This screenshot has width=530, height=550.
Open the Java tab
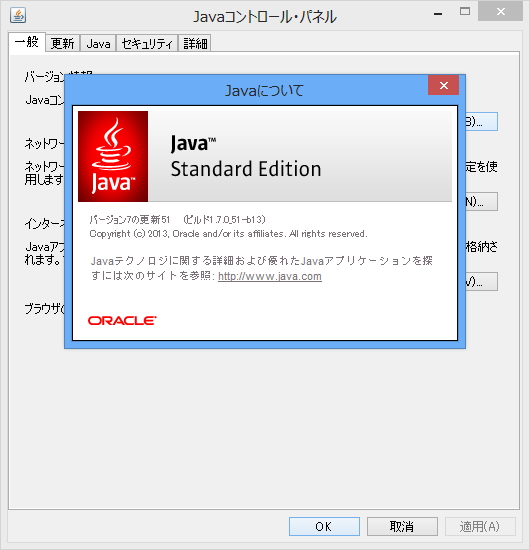point(98,43)
